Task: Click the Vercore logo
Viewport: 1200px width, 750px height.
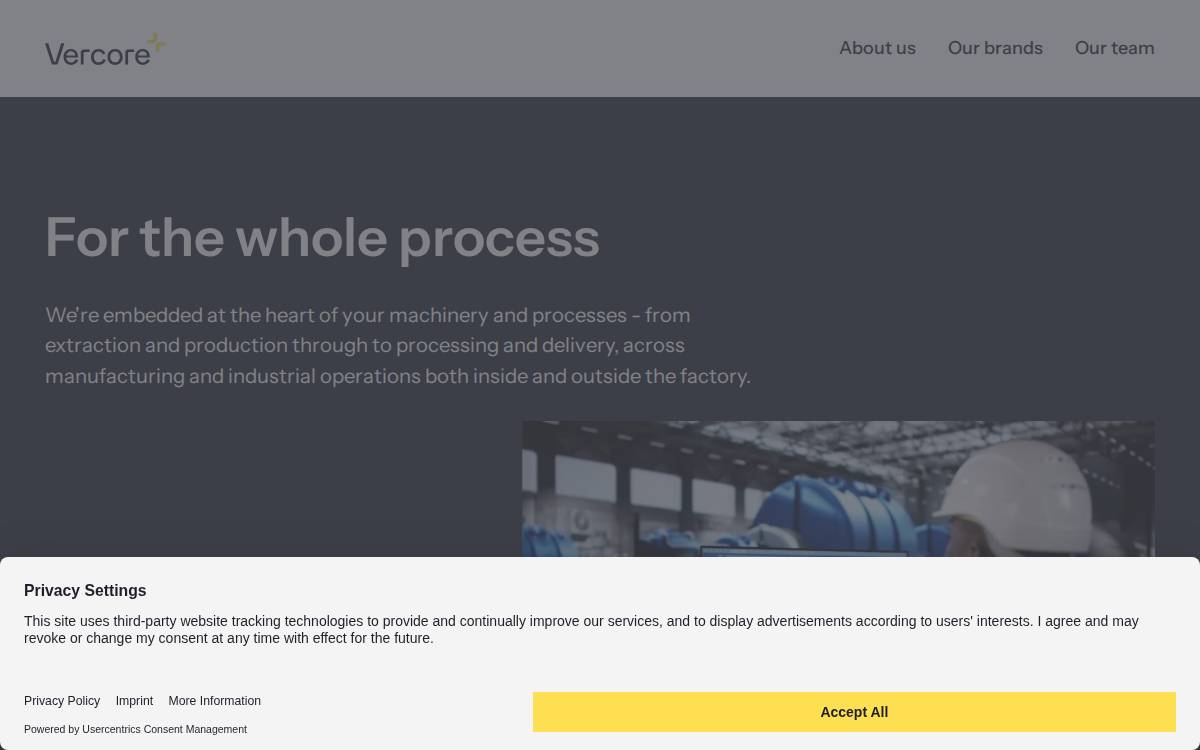Action: click(105, 49)
